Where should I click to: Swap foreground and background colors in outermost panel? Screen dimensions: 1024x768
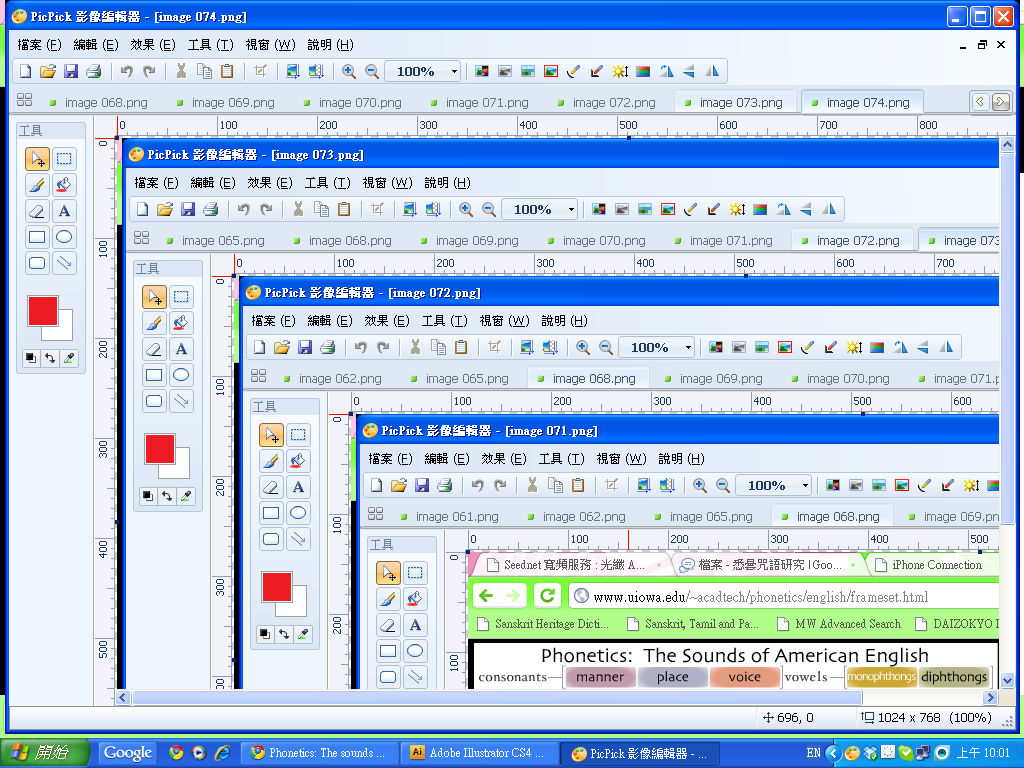(x=49, y=357)
